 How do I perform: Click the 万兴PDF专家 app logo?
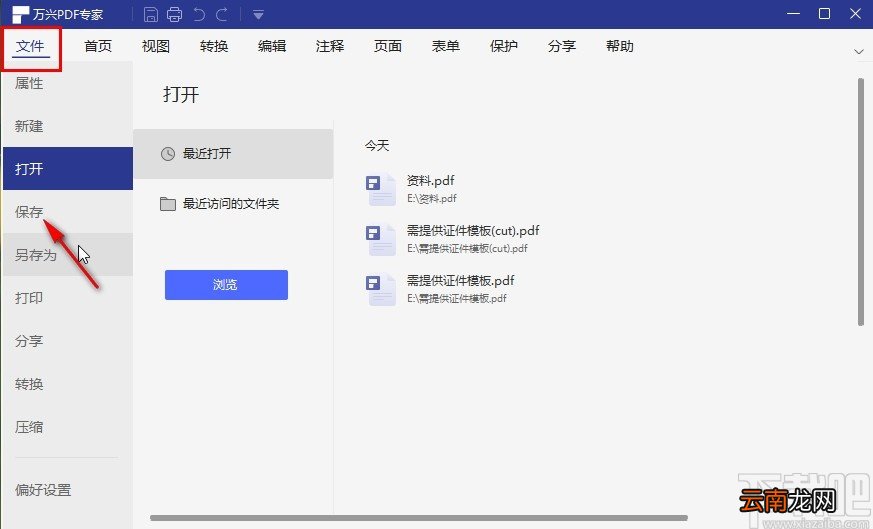[x=20, y=14]
